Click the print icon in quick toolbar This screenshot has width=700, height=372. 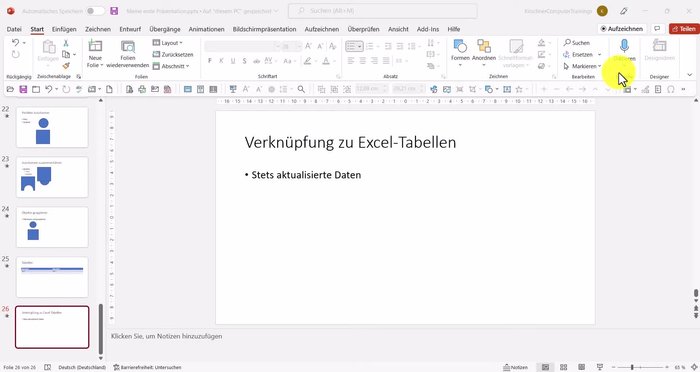[142, 89]
